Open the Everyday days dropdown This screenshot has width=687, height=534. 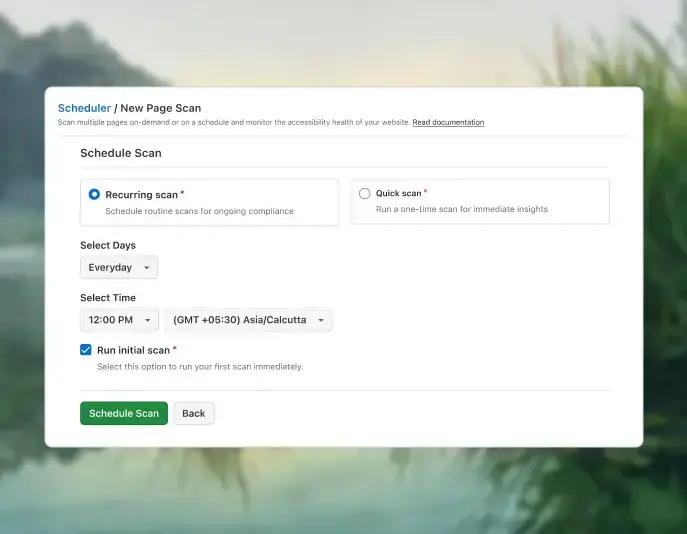[119, 267]
